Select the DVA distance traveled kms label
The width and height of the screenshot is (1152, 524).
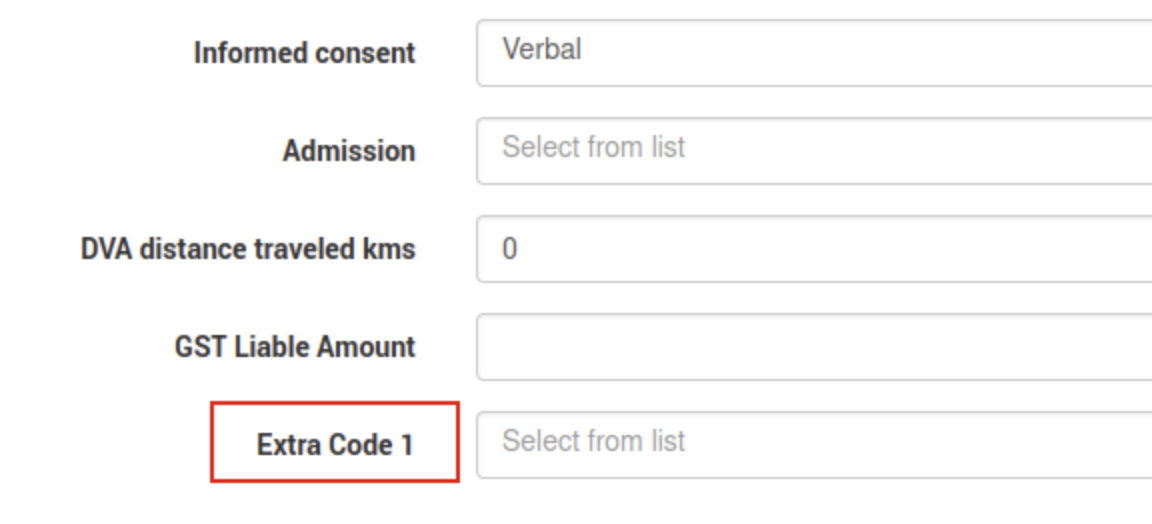(248, 249)
